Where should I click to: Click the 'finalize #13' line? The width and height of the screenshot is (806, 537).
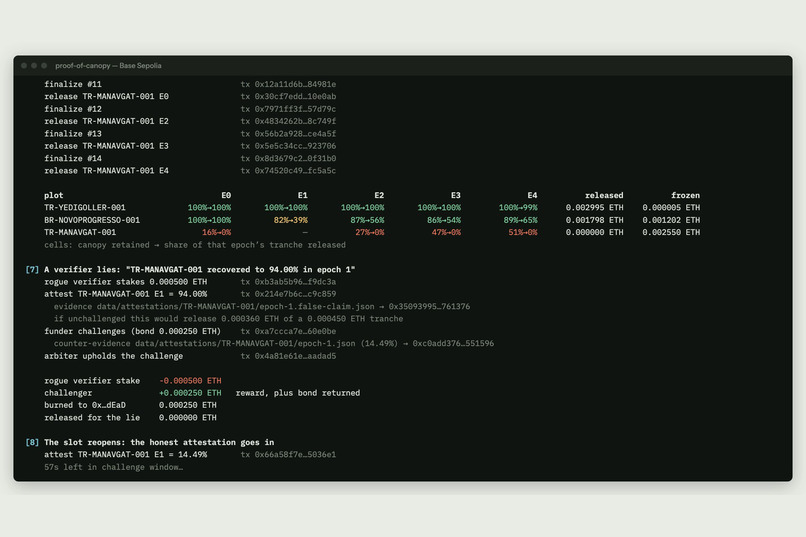coord(72,134)
